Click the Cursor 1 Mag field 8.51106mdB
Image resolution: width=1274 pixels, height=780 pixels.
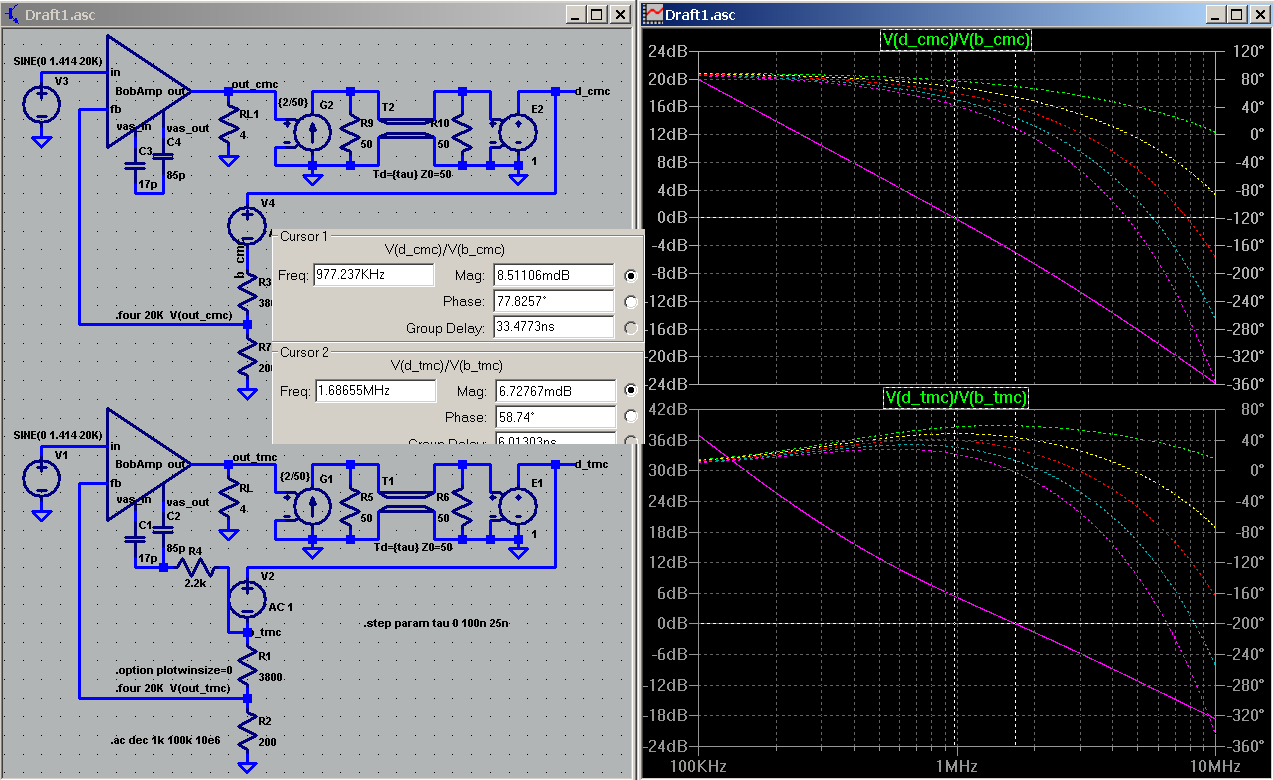(553, 275)
